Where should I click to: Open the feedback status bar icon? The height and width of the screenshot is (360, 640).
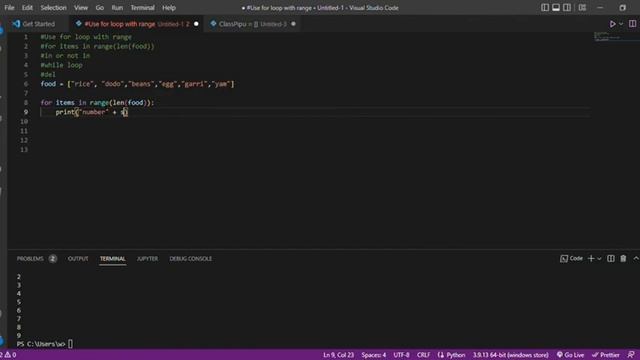[x=631, y=355]
